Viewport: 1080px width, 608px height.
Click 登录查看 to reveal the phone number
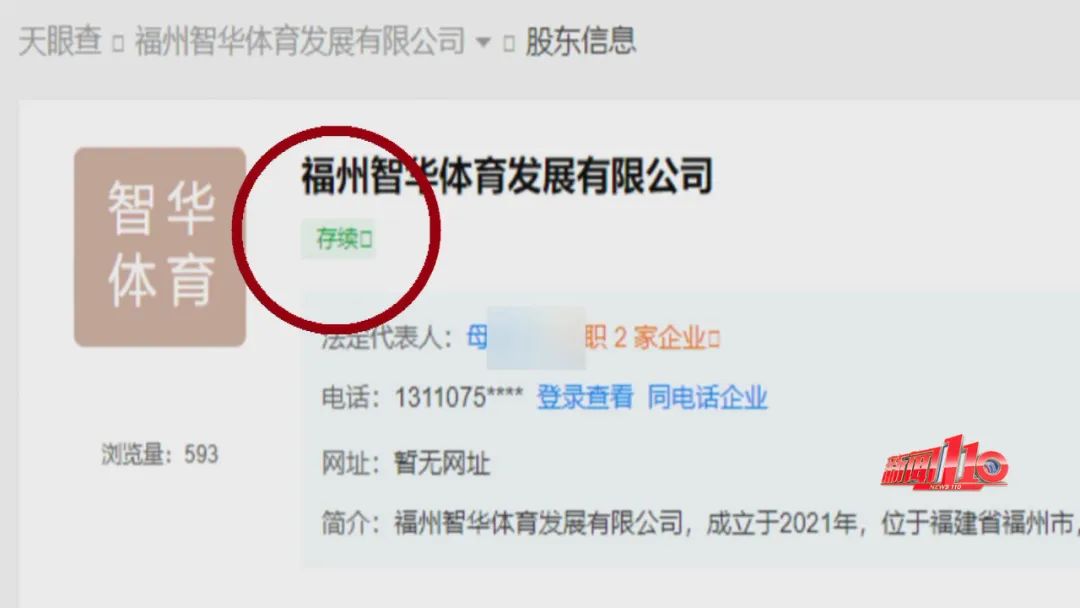point(585,397)
